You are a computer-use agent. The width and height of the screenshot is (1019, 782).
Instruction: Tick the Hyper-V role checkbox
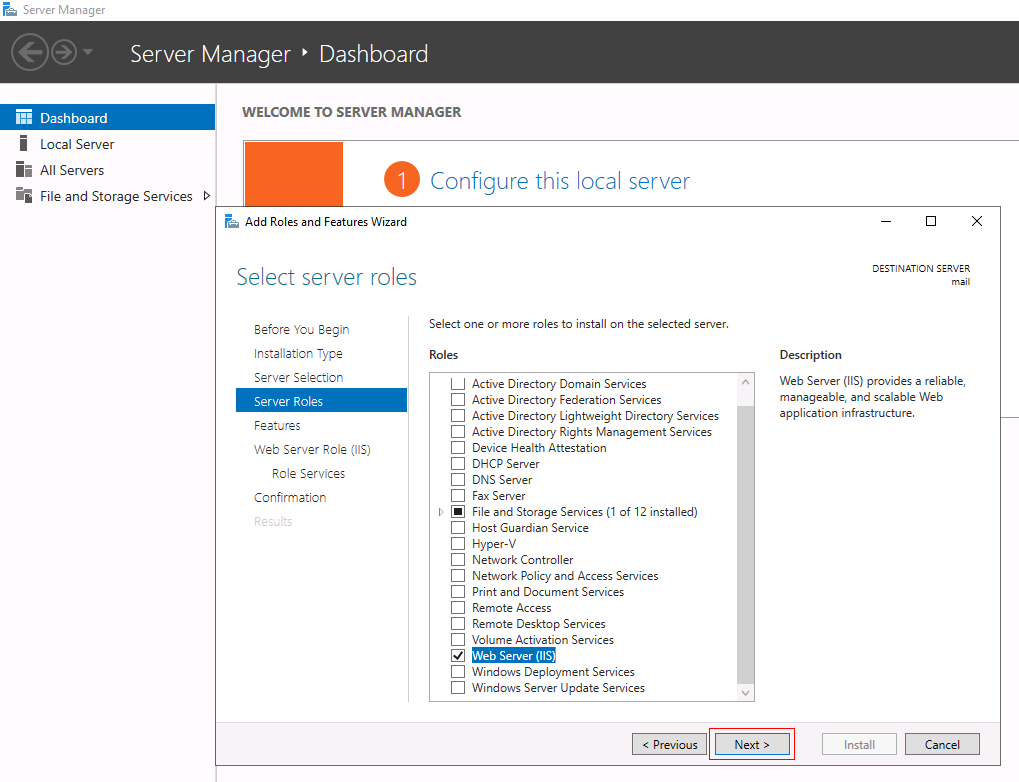458,543
